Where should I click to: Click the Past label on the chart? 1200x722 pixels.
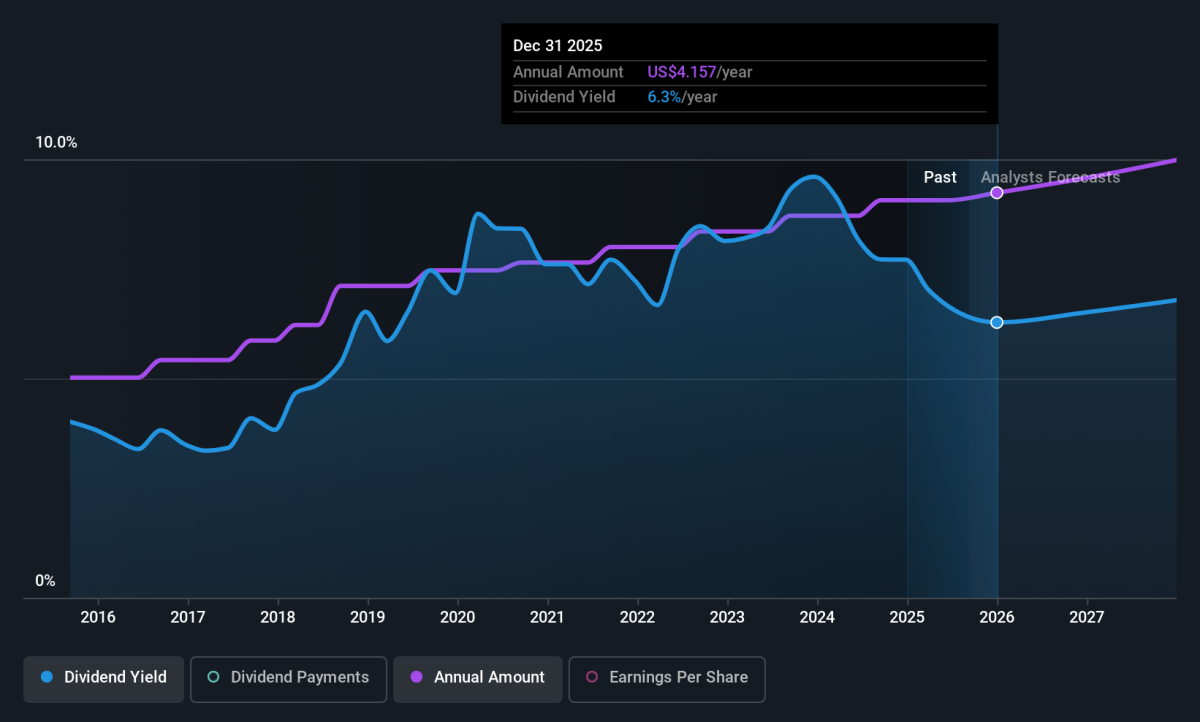(940, 178)
